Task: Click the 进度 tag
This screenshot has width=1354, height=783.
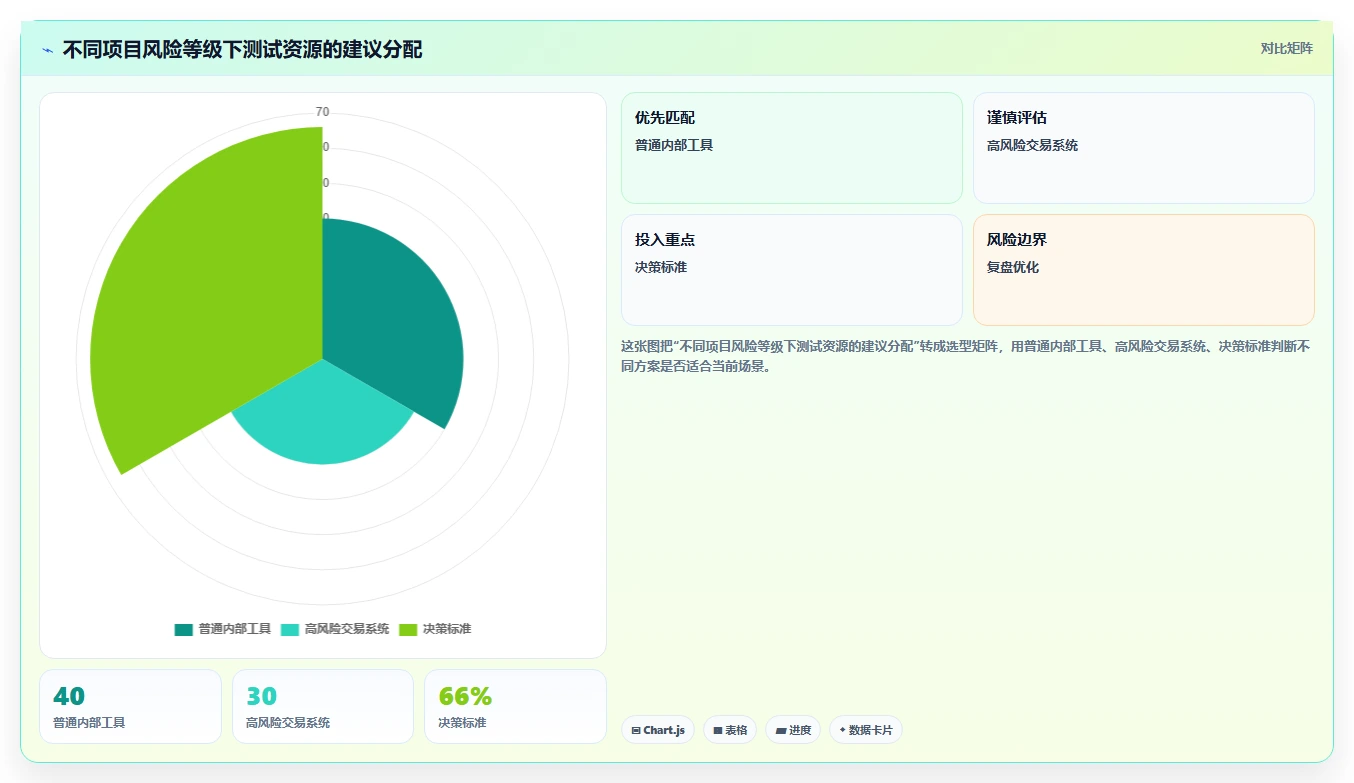Action: [793, 730]
